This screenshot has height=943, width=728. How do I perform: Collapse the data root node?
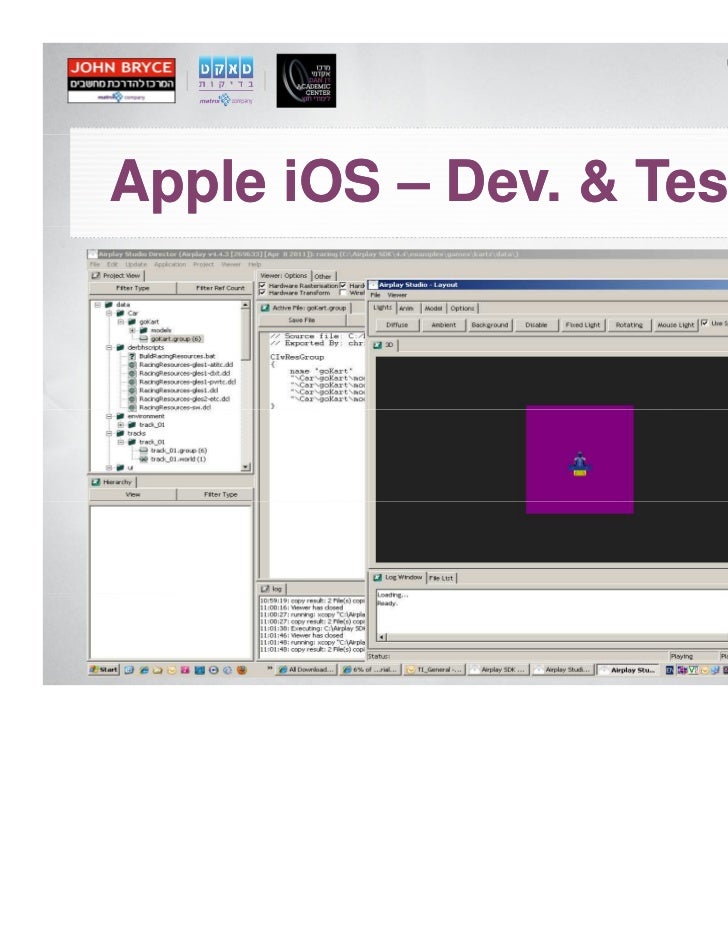tap(97, 305)
